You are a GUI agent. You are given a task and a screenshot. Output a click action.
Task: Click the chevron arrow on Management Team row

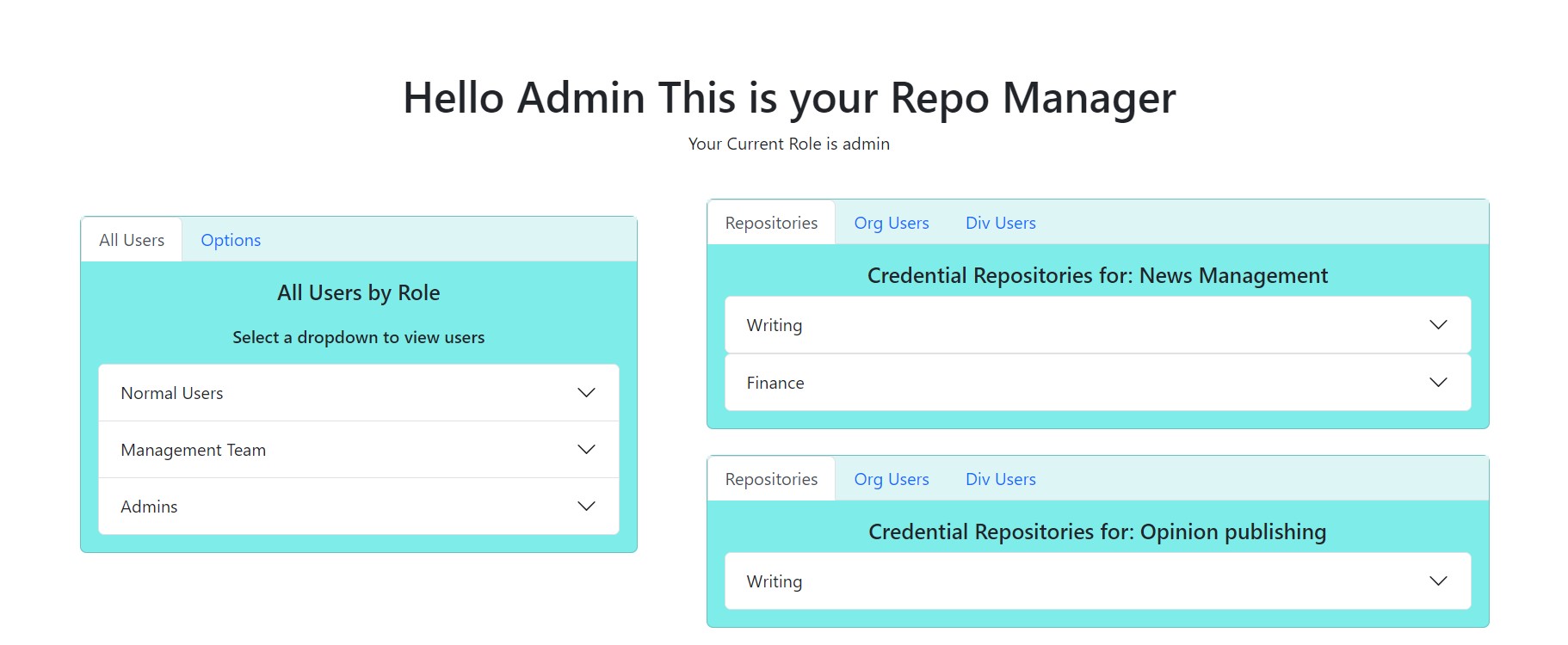[586, 450]
